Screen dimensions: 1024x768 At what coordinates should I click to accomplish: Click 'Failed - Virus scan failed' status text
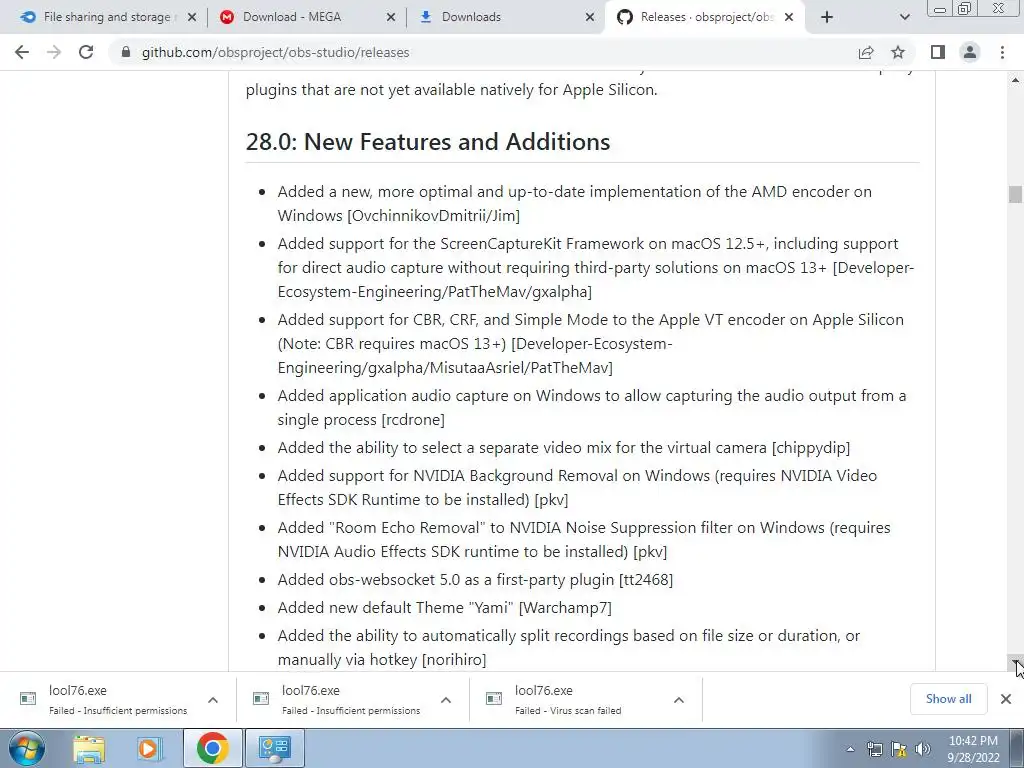[x=568, y=711]
